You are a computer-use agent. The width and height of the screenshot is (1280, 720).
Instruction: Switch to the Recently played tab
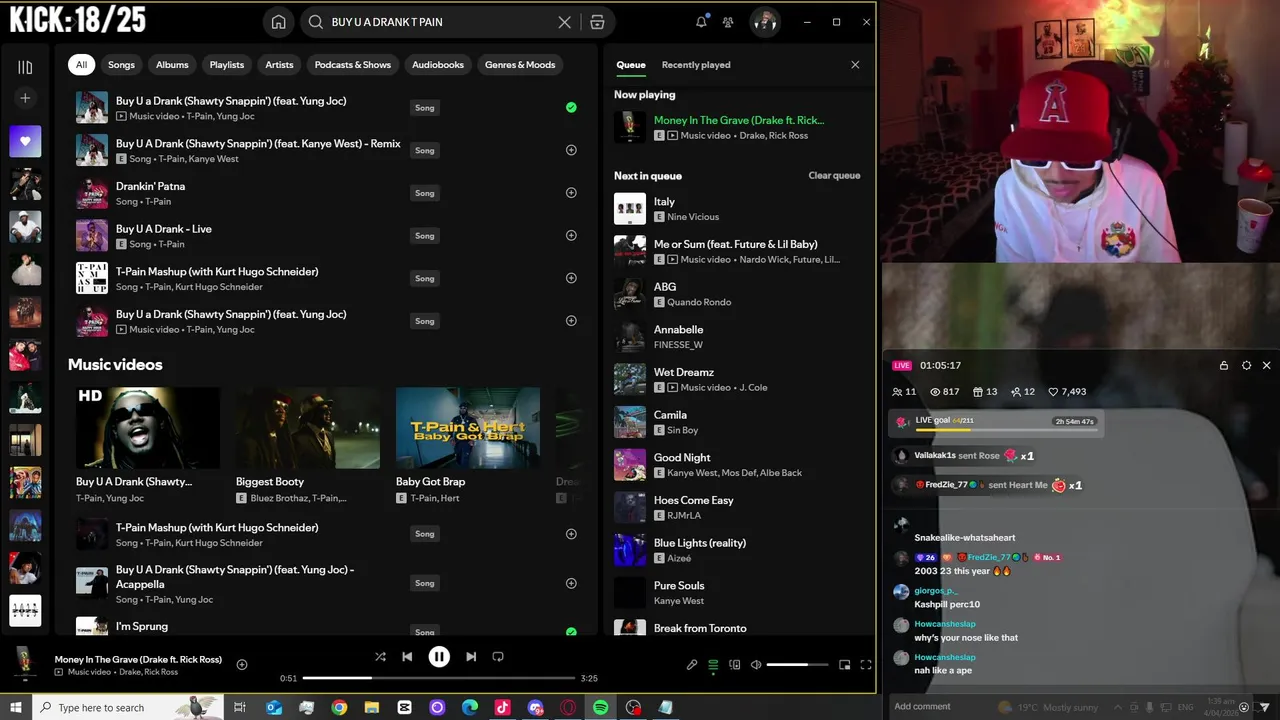[x=696, y=65]
